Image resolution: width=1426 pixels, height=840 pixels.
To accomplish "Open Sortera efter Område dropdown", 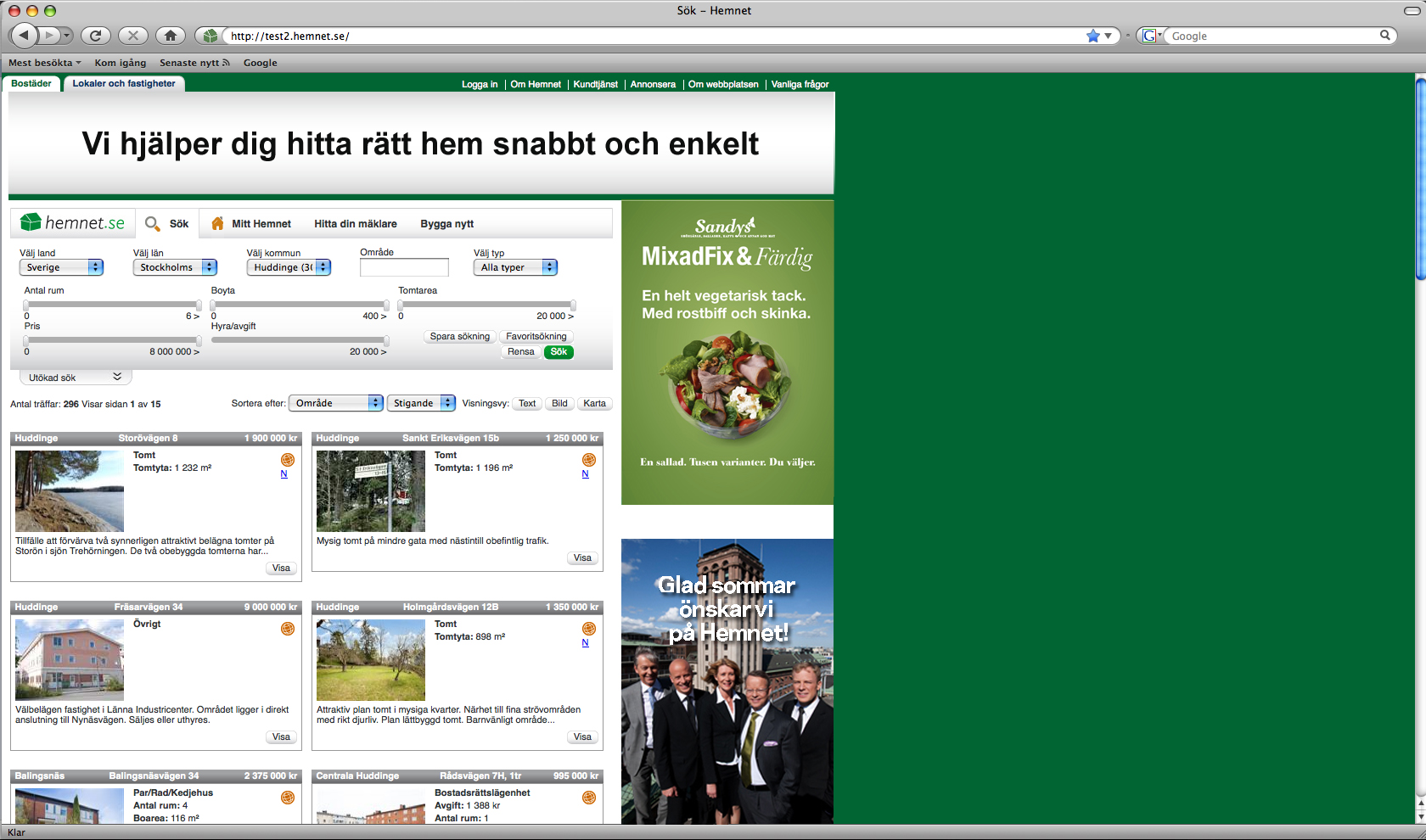I will click(x=336, y=403).
